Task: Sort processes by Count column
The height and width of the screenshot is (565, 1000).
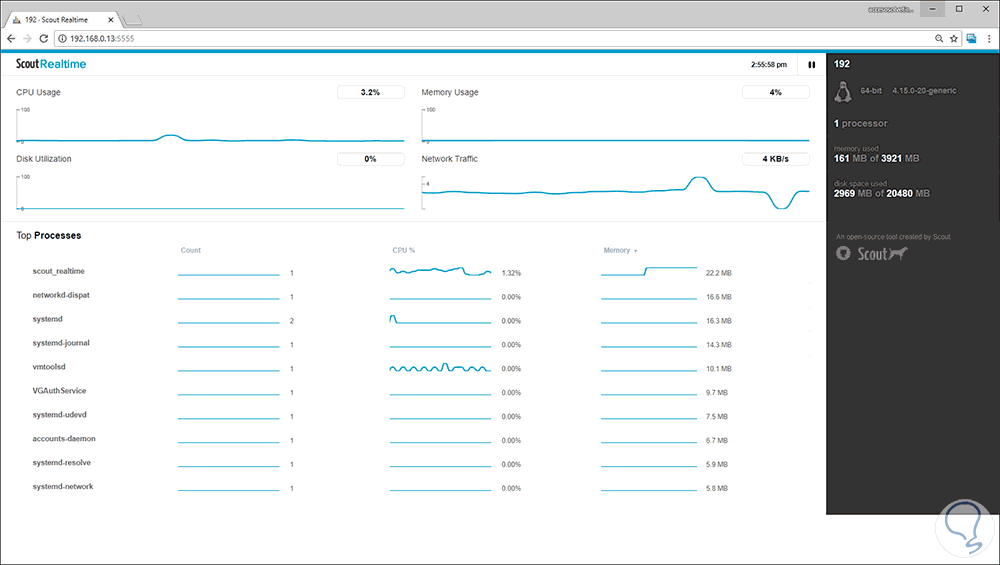Action: click(191, 251)
